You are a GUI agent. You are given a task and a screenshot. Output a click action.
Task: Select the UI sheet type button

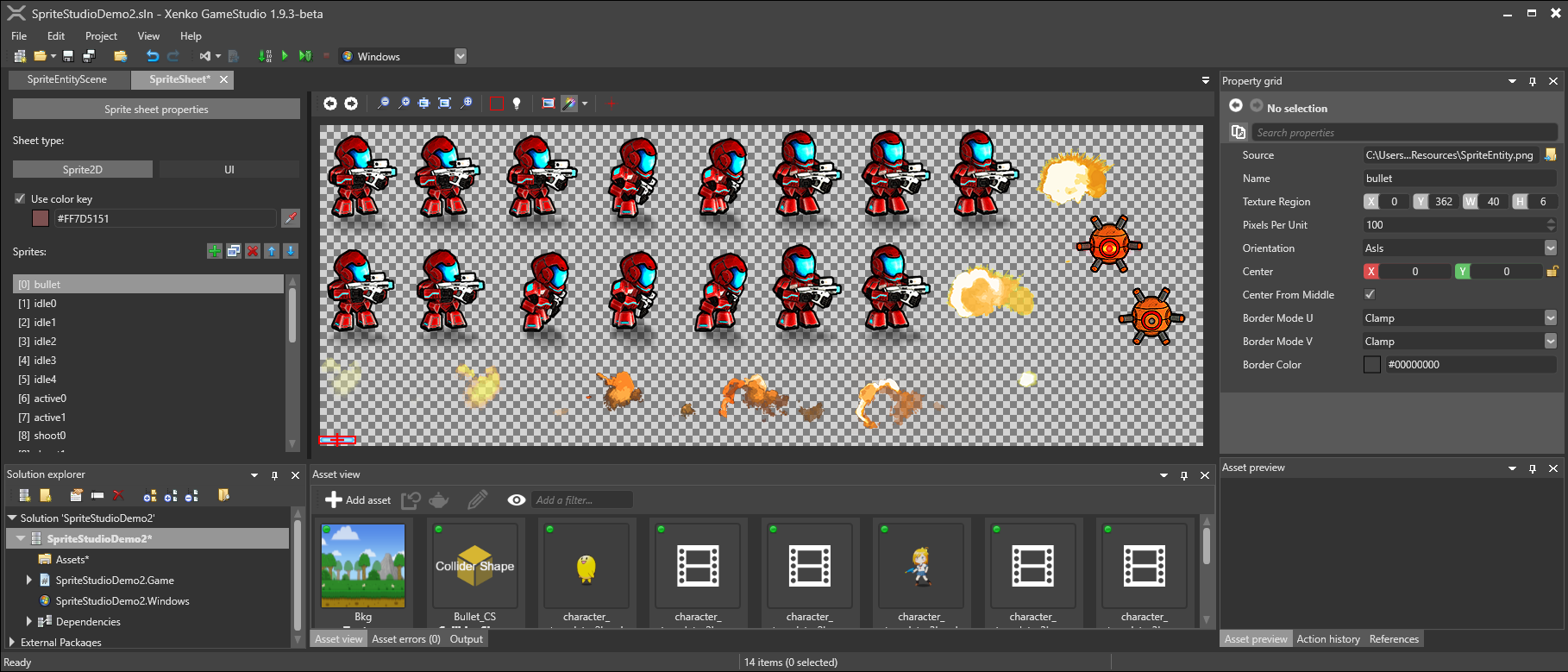tap(229, 170)
